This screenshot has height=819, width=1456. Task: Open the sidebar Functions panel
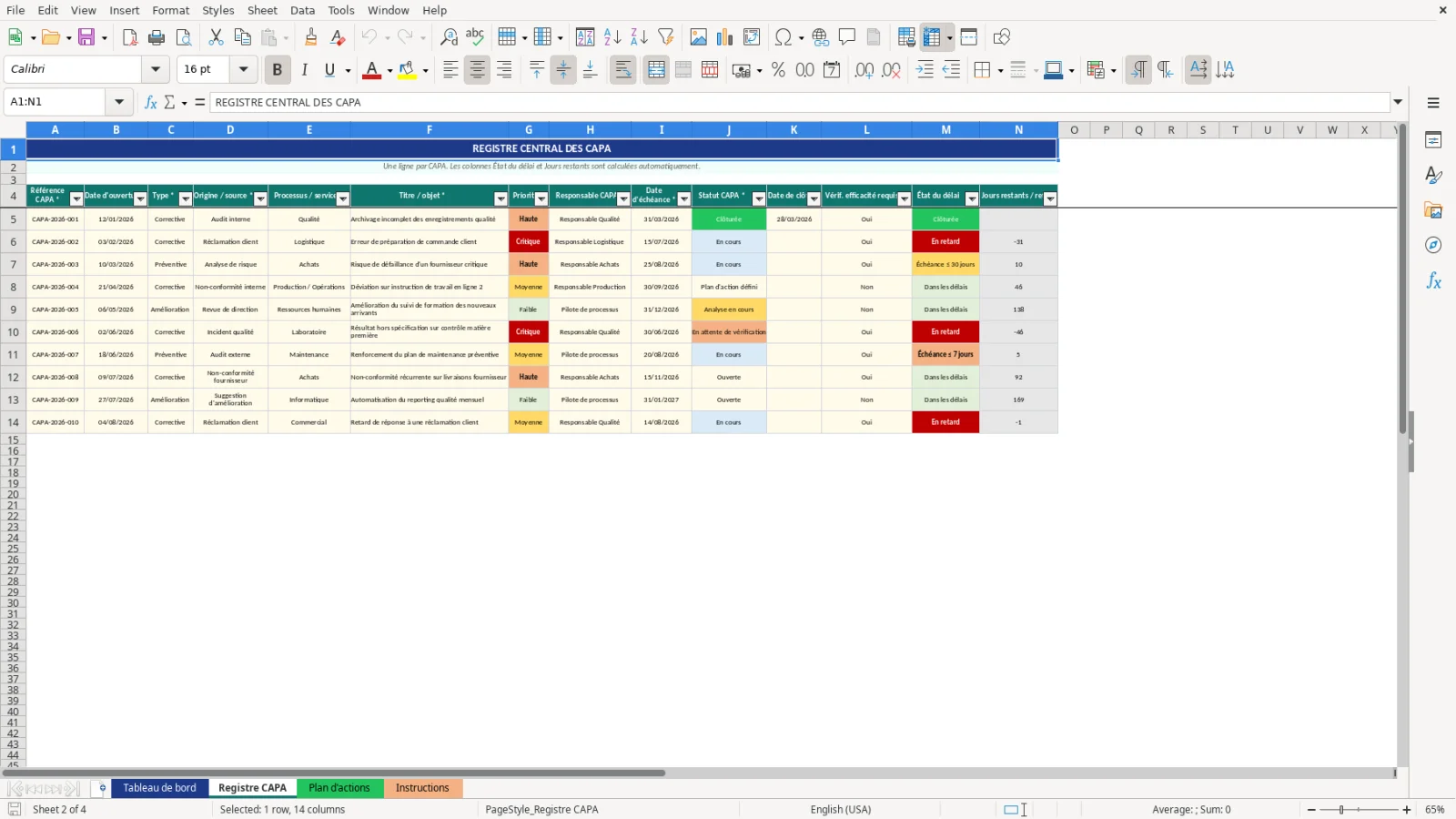pos(1433,281)
